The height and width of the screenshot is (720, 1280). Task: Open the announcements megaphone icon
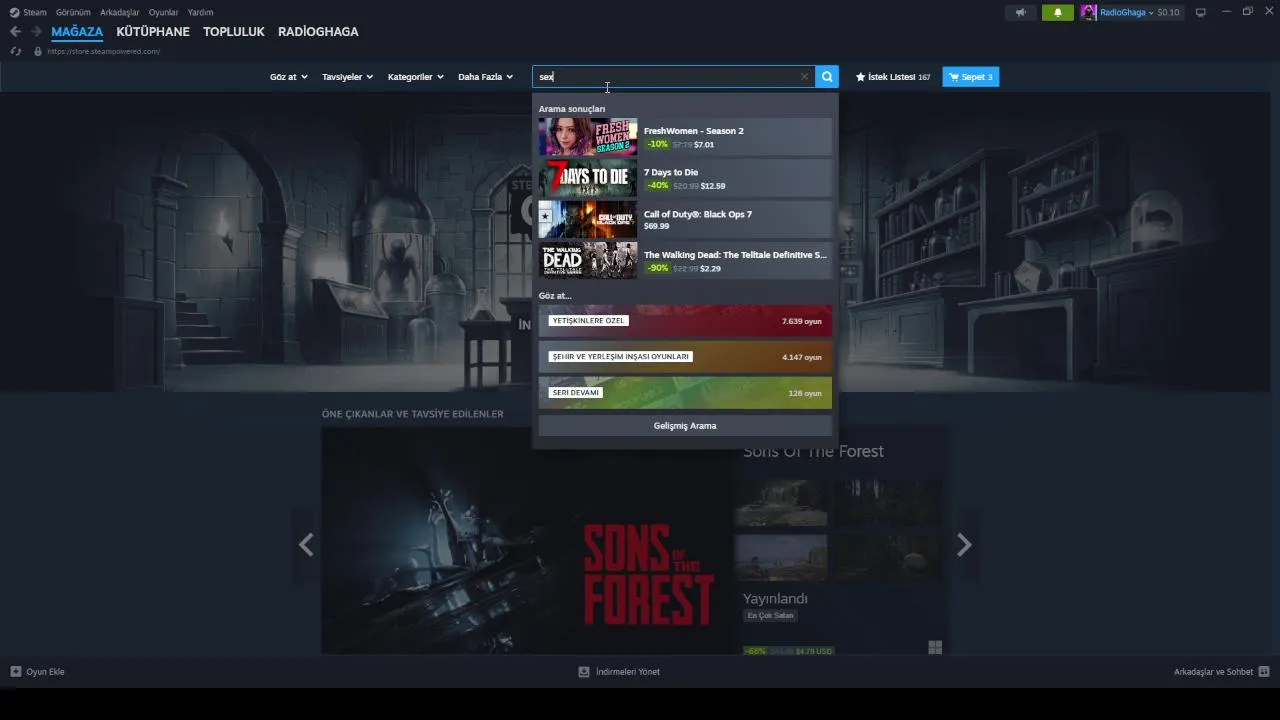pyautogui.click(x=1021, y=12)
